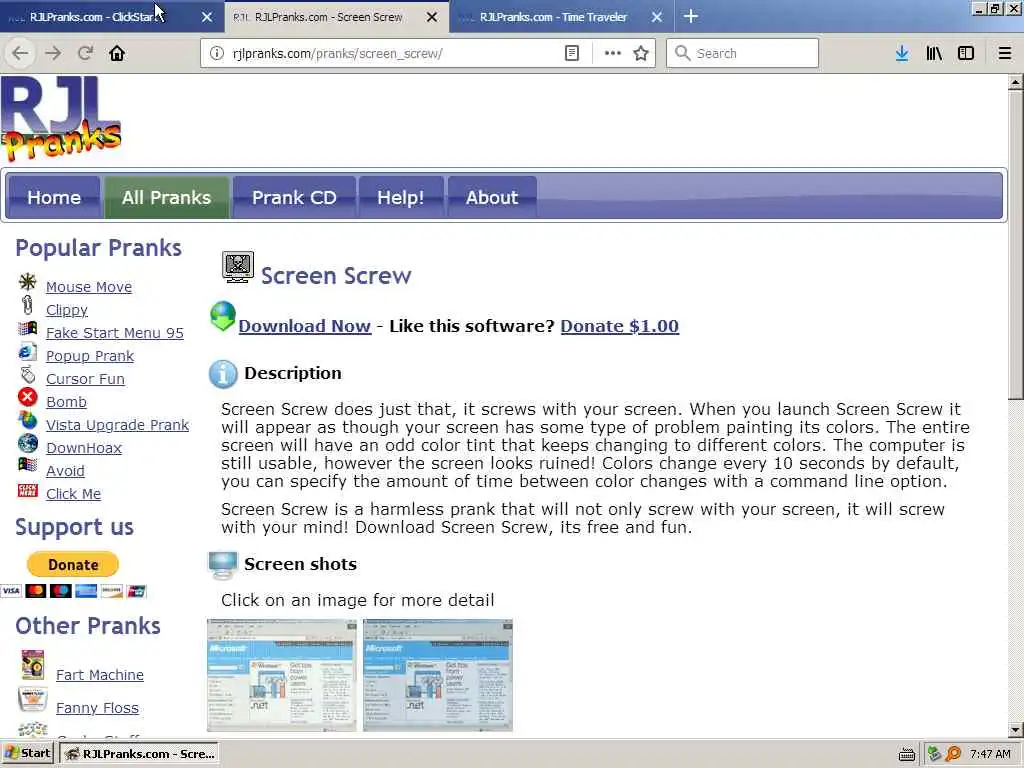Click the red Bomb icon
The height and width of the screenshot is (768, 1024).
click(x=27, y=396)
